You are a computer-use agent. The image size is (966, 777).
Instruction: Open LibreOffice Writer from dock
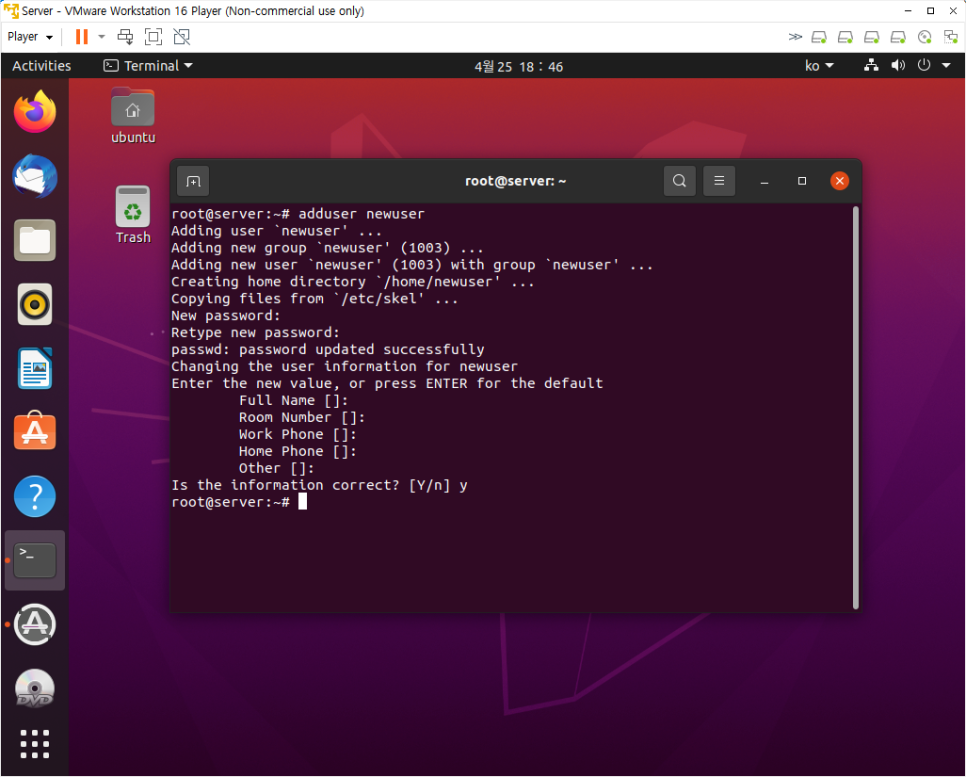click(x=35, y=368)
